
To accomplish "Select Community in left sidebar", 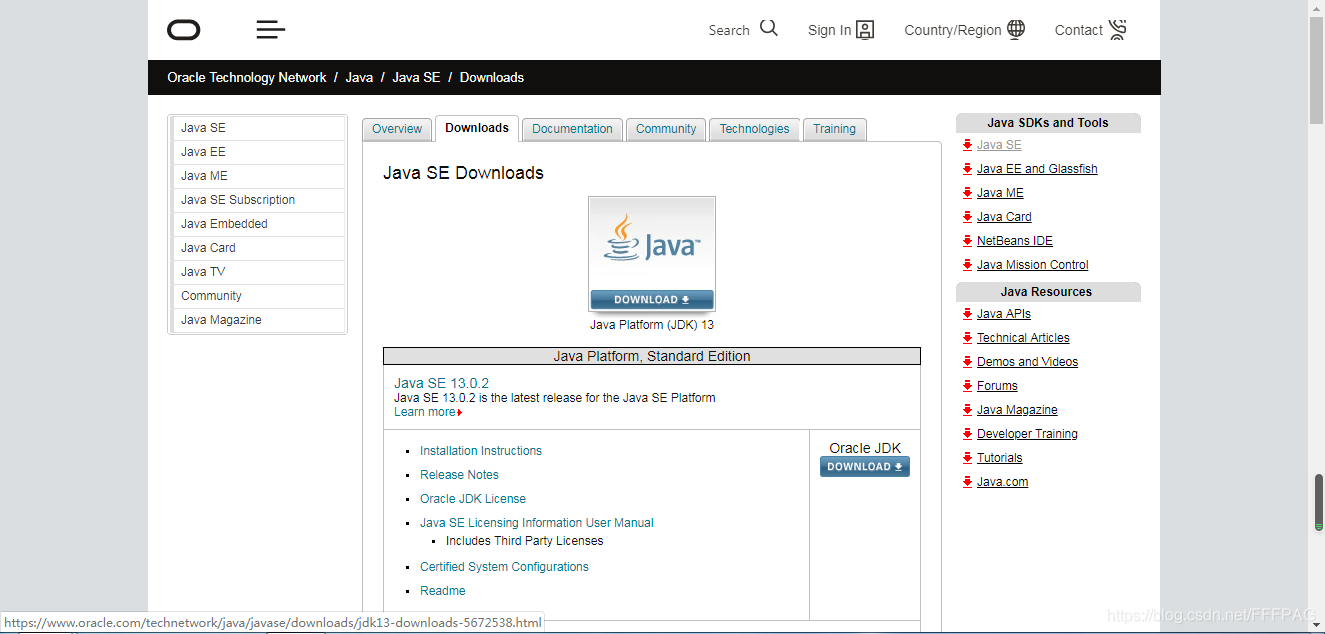I will pyautogui.click(x=259, y=296).
